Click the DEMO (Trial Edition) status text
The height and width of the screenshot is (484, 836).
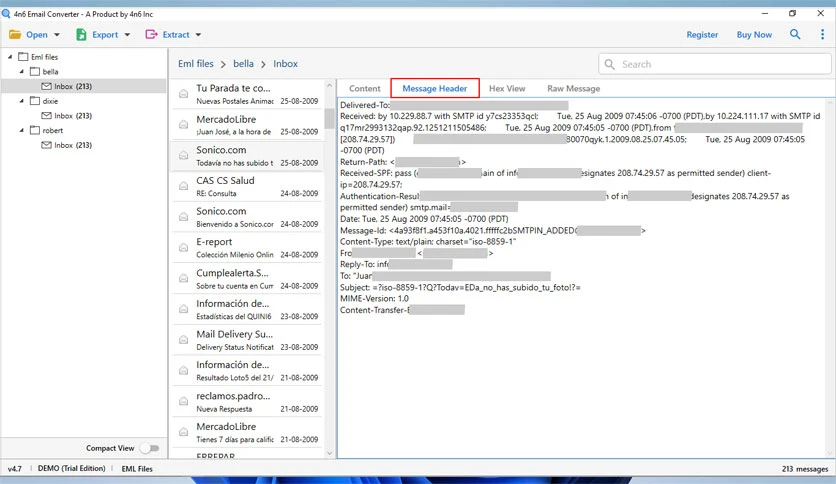point(71,469)
